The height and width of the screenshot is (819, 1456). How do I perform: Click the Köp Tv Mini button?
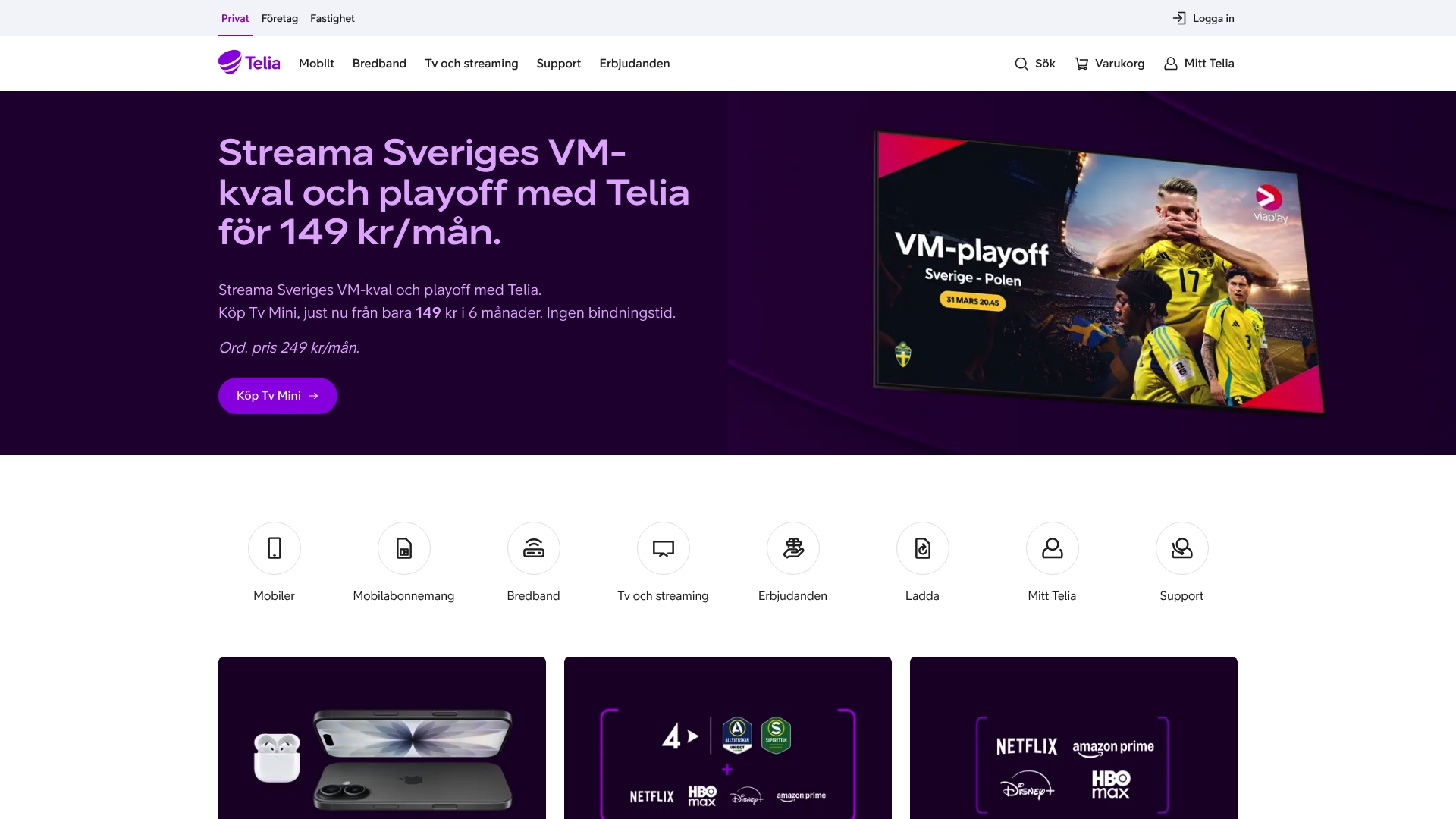tap(277, 395)
